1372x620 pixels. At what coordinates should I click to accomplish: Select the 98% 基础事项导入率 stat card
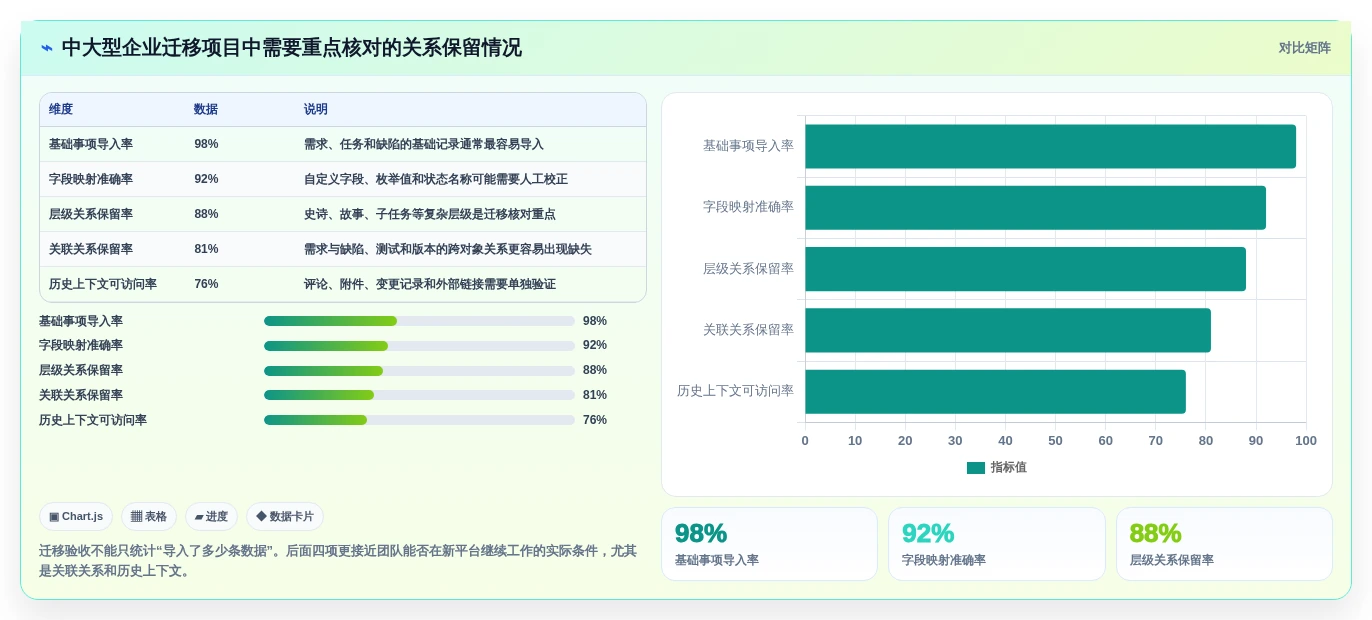(x=769, y=544)
